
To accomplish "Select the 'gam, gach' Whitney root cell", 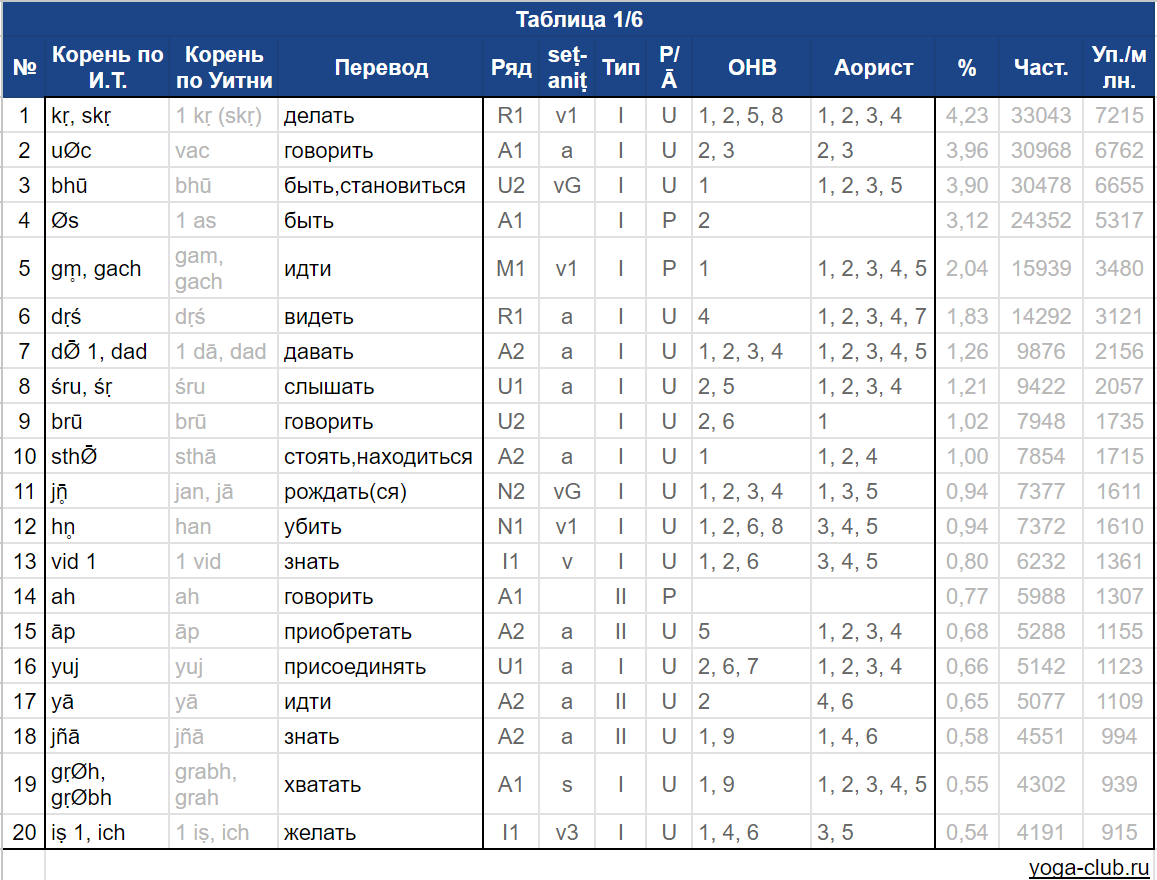I will (x=224, y=268).
